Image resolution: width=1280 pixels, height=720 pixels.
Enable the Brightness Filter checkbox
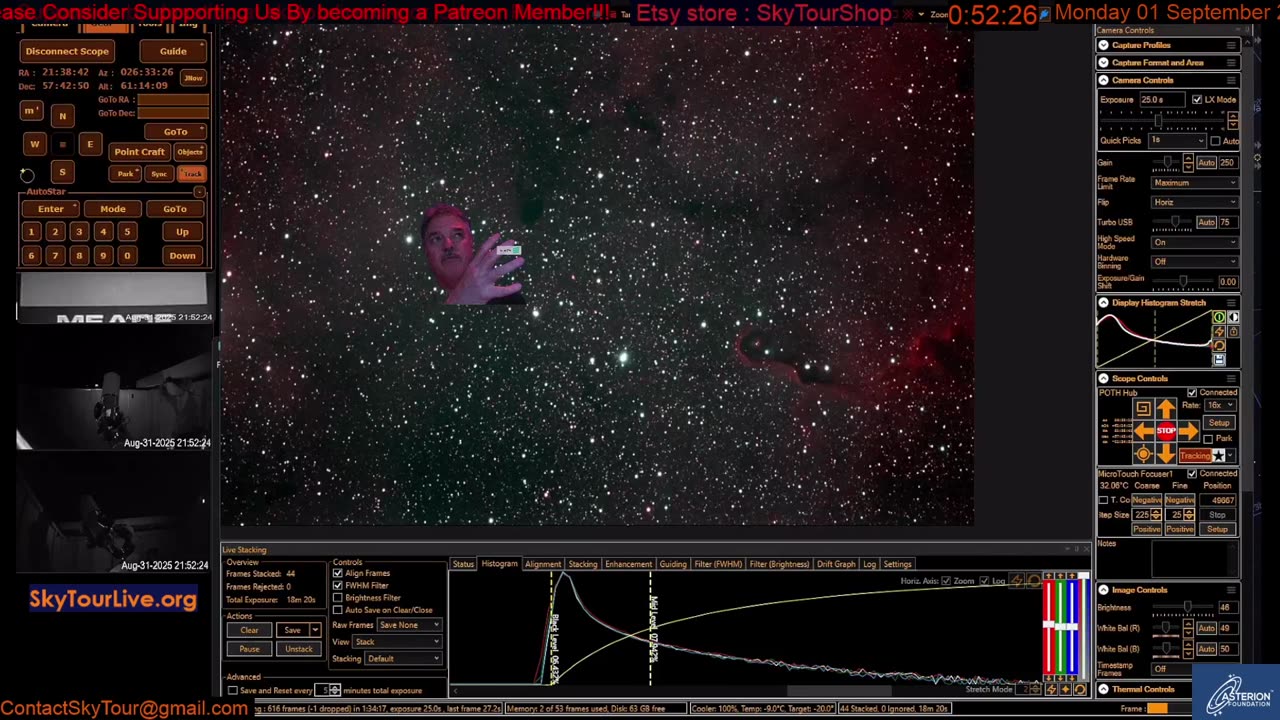tap(338, 598)
